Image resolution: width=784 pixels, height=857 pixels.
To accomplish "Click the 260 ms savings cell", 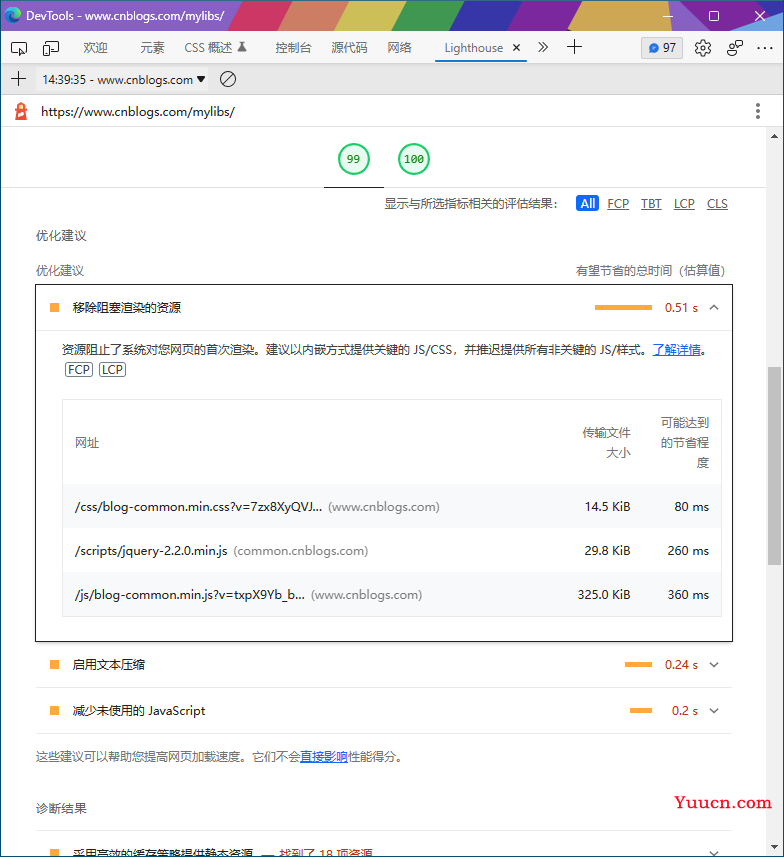I will click(x=688, y=550).
